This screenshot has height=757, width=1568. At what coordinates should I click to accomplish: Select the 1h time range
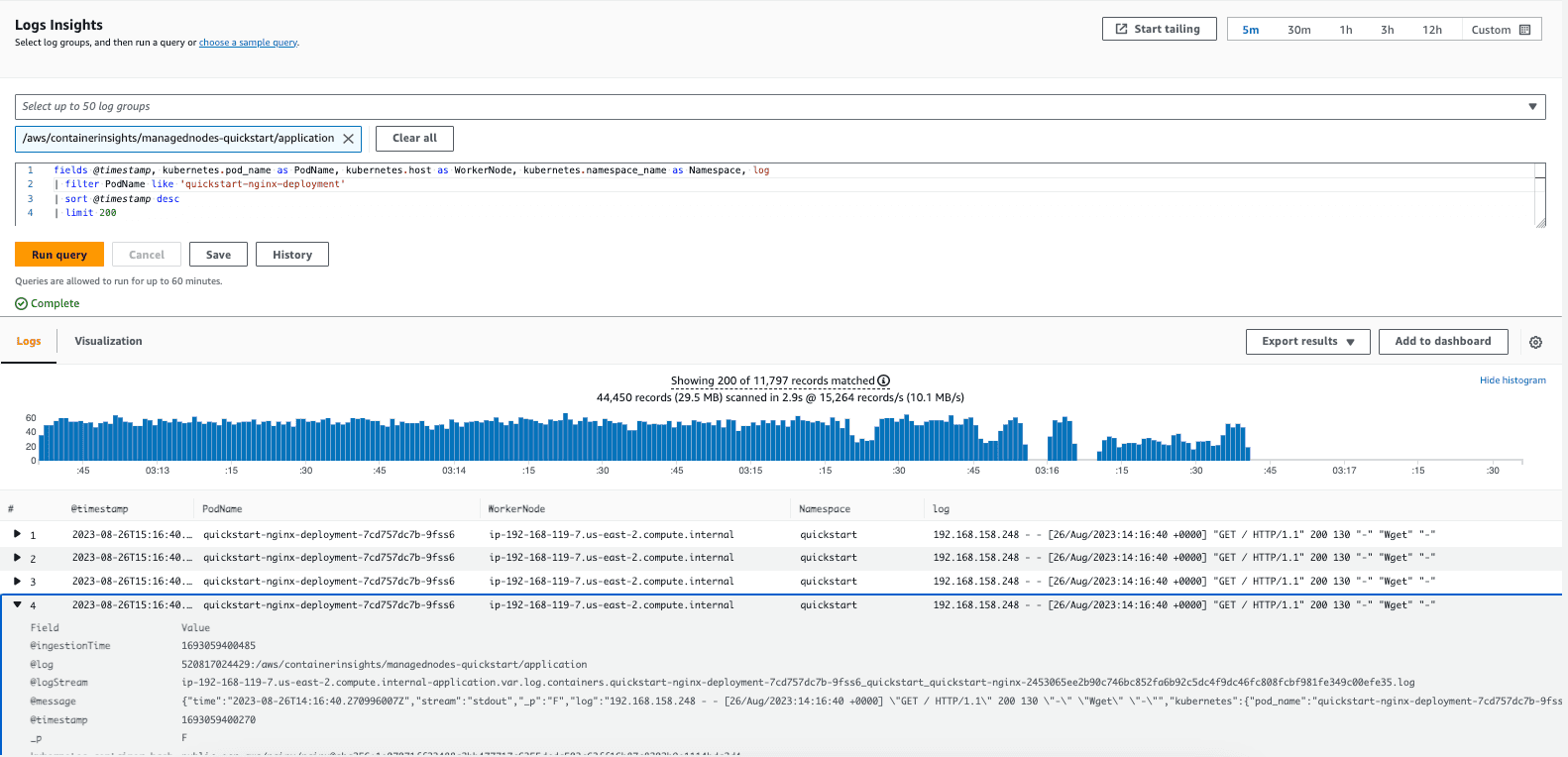point(1346,30)
